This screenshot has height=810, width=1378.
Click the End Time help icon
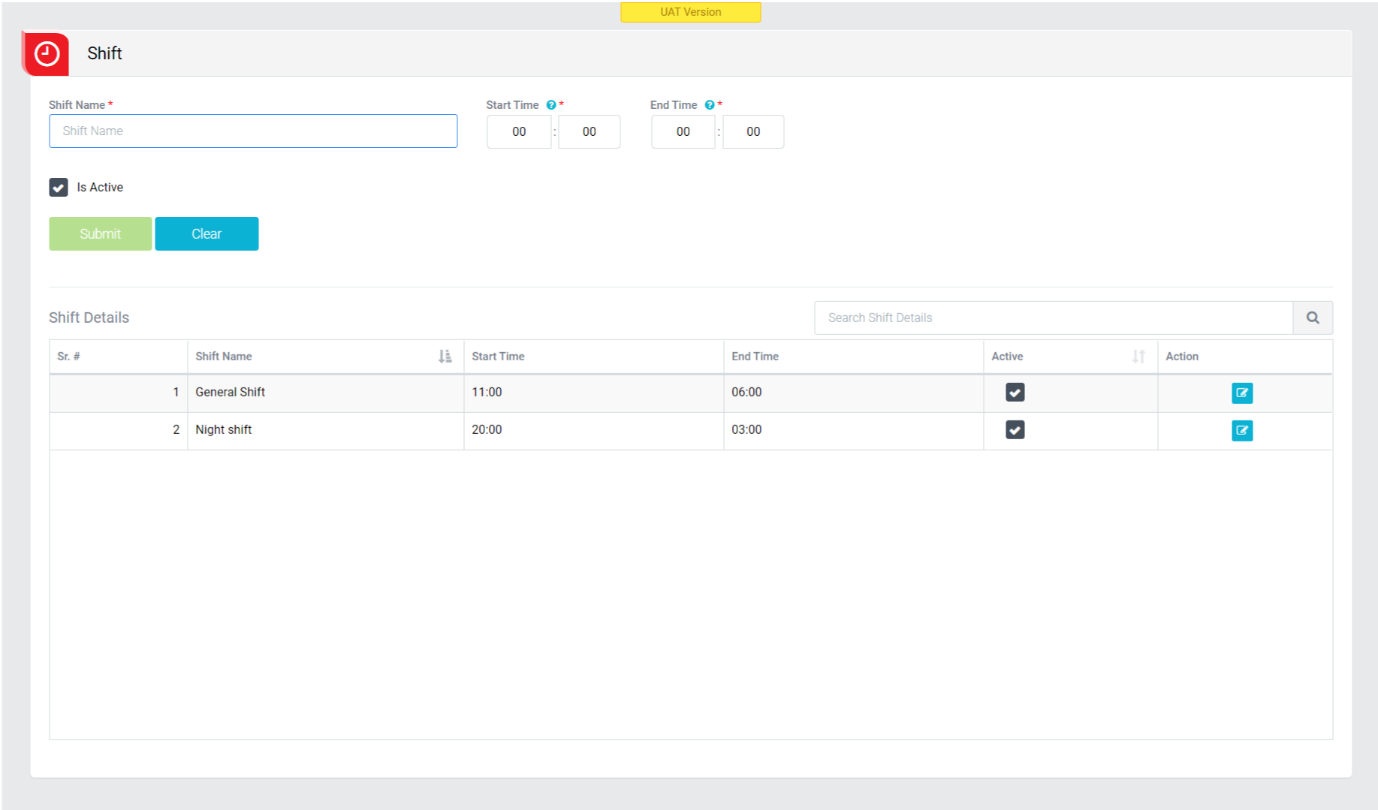709,105
